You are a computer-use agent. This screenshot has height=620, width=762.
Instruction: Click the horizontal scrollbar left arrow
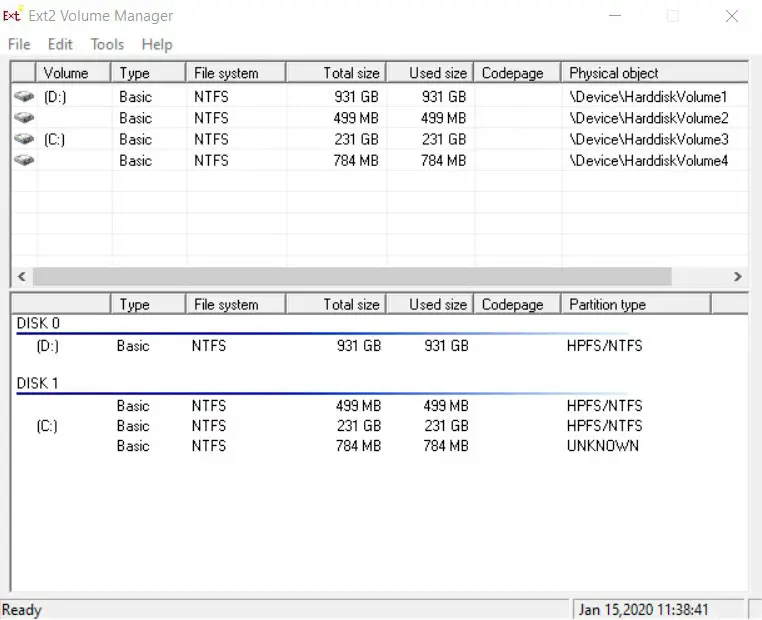21,276
